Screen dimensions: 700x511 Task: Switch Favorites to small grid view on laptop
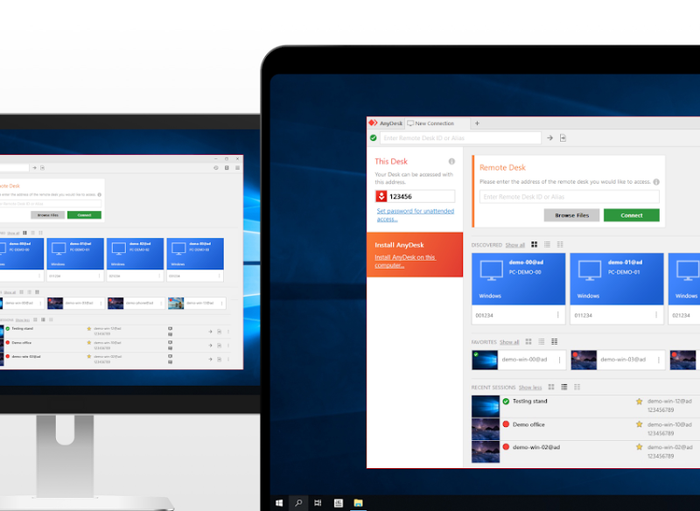click(x=554, y=342)
